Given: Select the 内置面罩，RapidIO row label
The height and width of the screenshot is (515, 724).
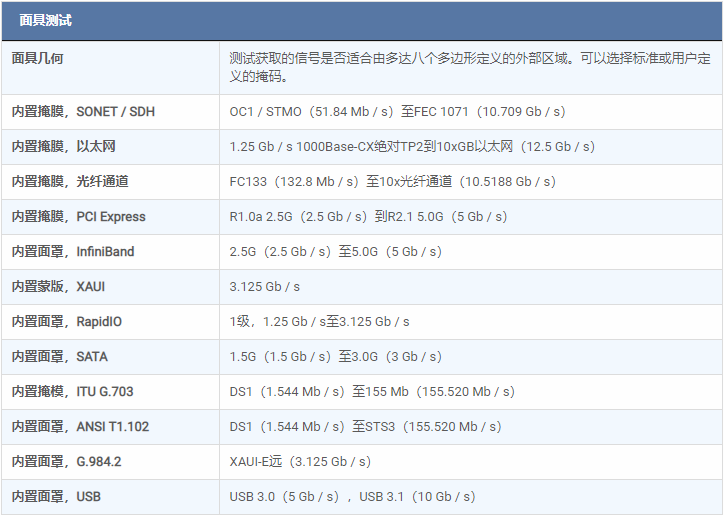Looking at the screenshot, I should [66, 322].
